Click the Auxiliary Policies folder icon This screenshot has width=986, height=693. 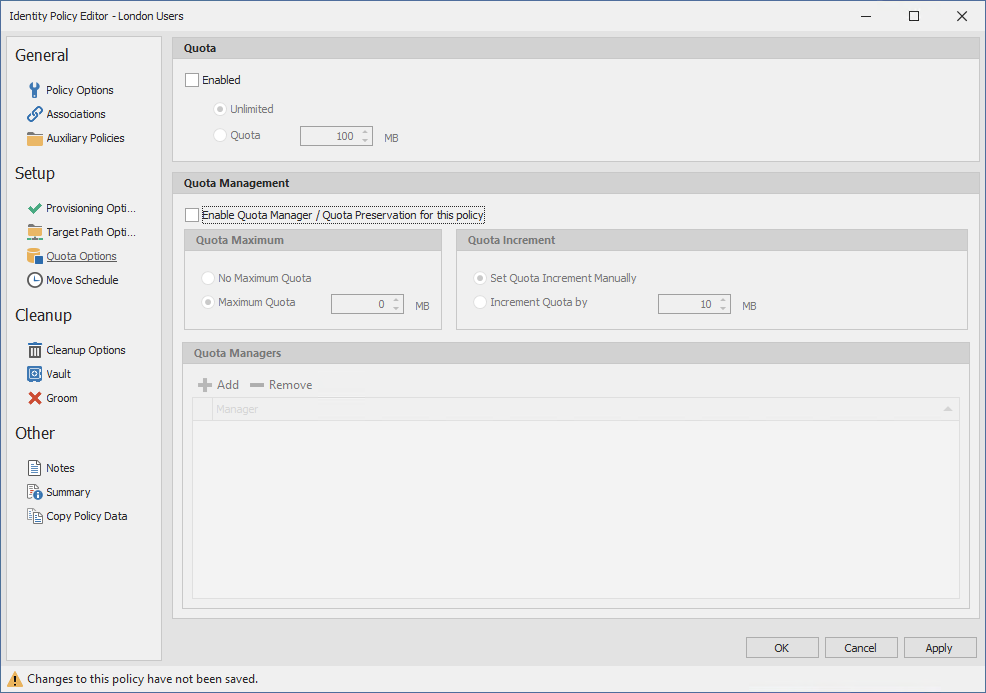tap(35, 137)
